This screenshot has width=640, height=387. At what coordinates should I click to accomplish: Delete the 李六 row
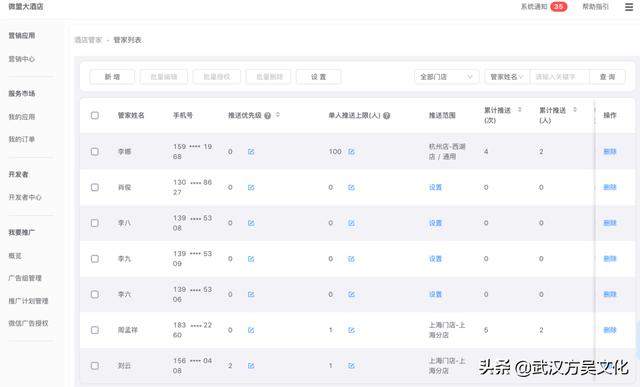(610, 294)
